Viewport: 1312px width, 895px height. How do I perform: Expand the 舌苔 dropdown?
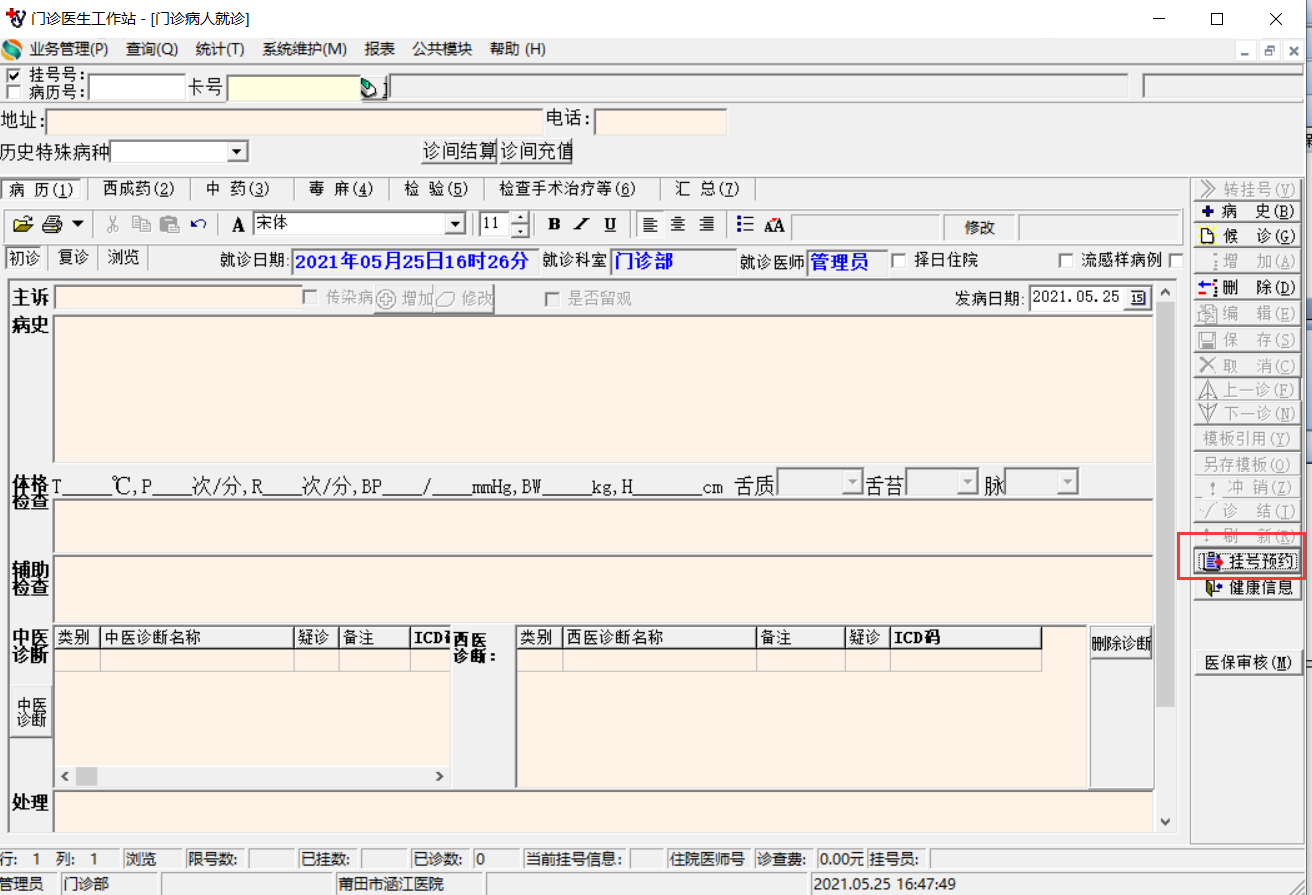[x=967, y=483]
